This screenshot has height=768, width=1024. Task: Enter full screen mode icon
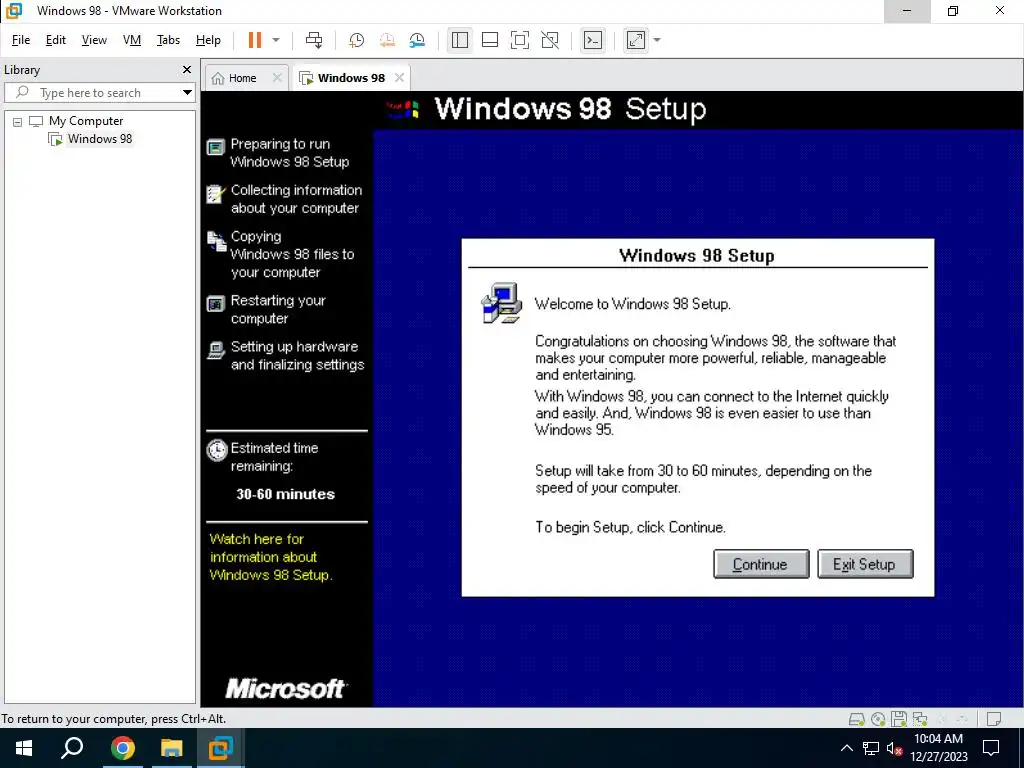(x=520, y=40)
